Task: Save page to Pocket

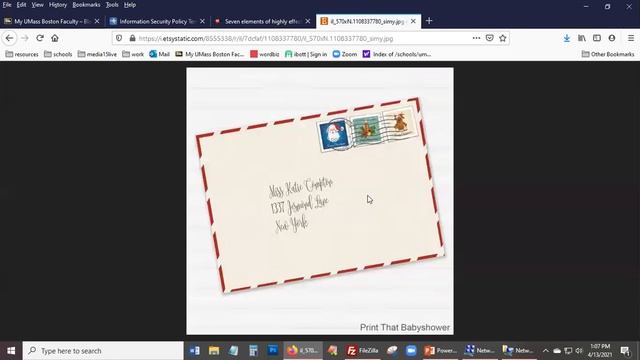Action: (489, 38)
